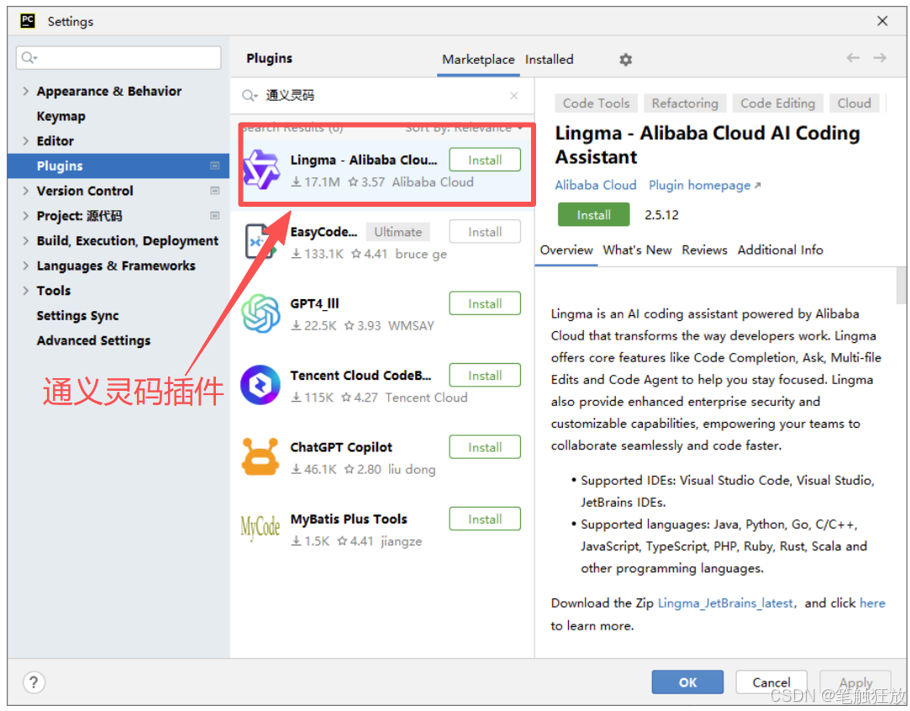Click the Cancel button

pos(771,682)
